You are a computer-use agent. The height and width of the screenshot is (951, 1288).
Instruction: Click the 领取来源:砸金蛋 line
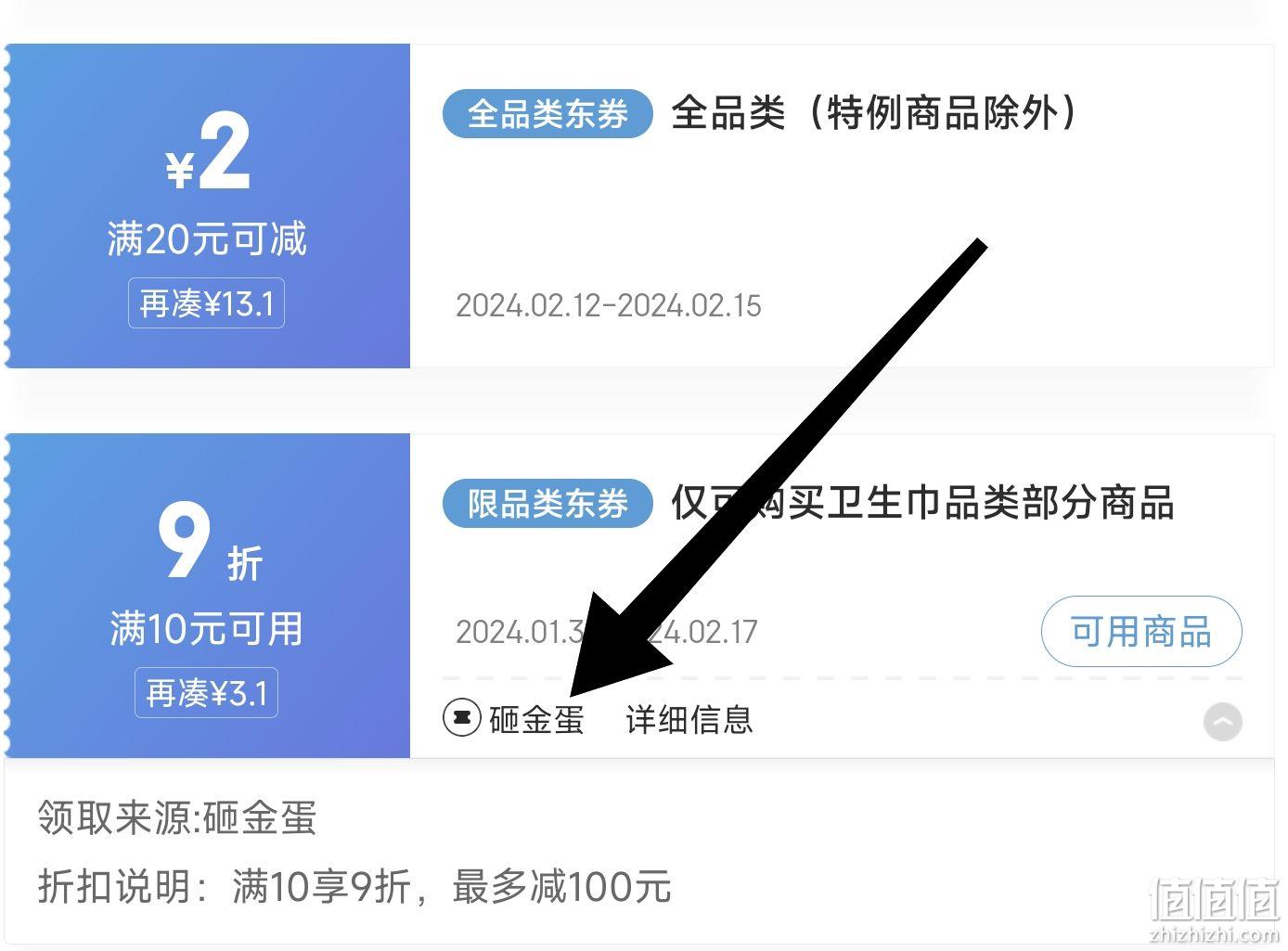point(177,818)
